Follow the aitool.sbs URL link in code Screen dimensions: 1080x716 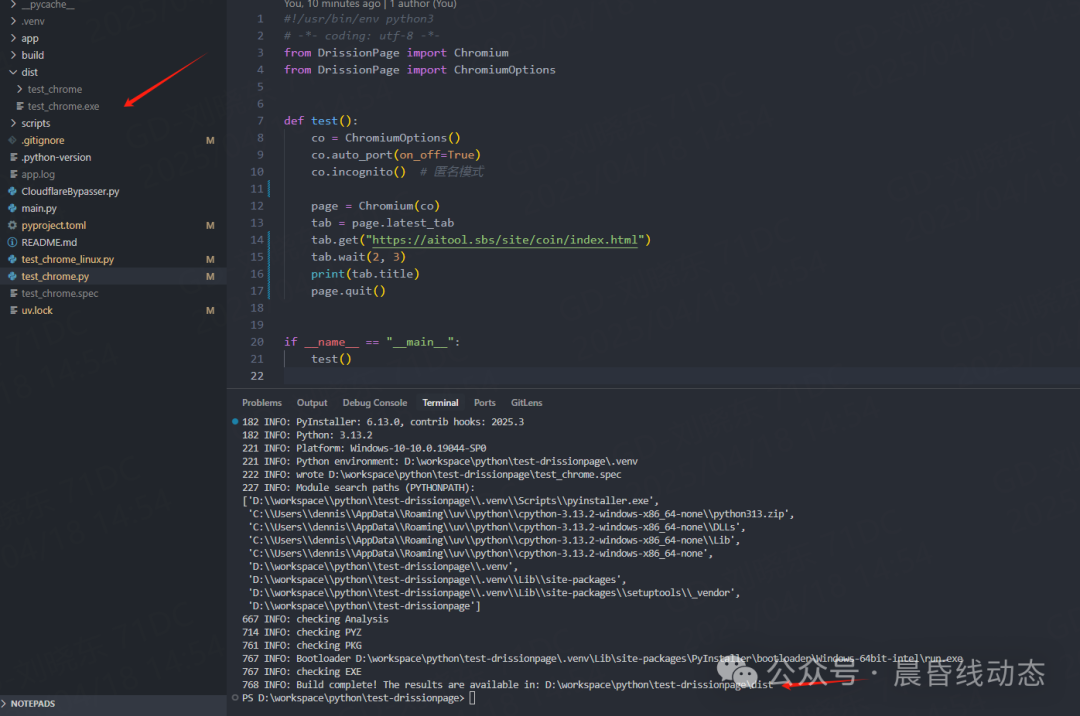507,240
